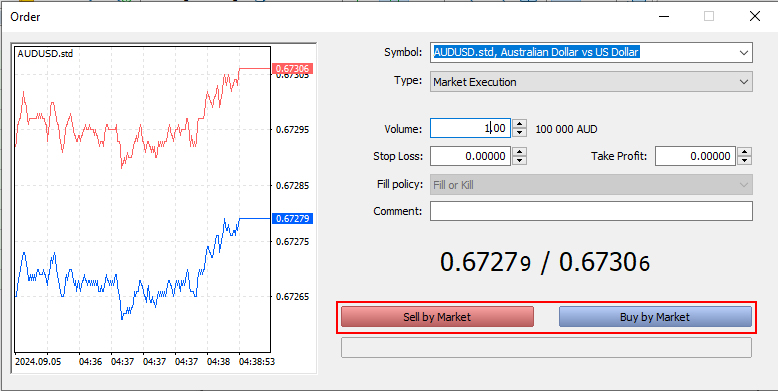The width and height of the screenshot is (778, 391).
Task: Click the red ask price label 0.67306
Action: pyautogui.click(x=292, y=68)
